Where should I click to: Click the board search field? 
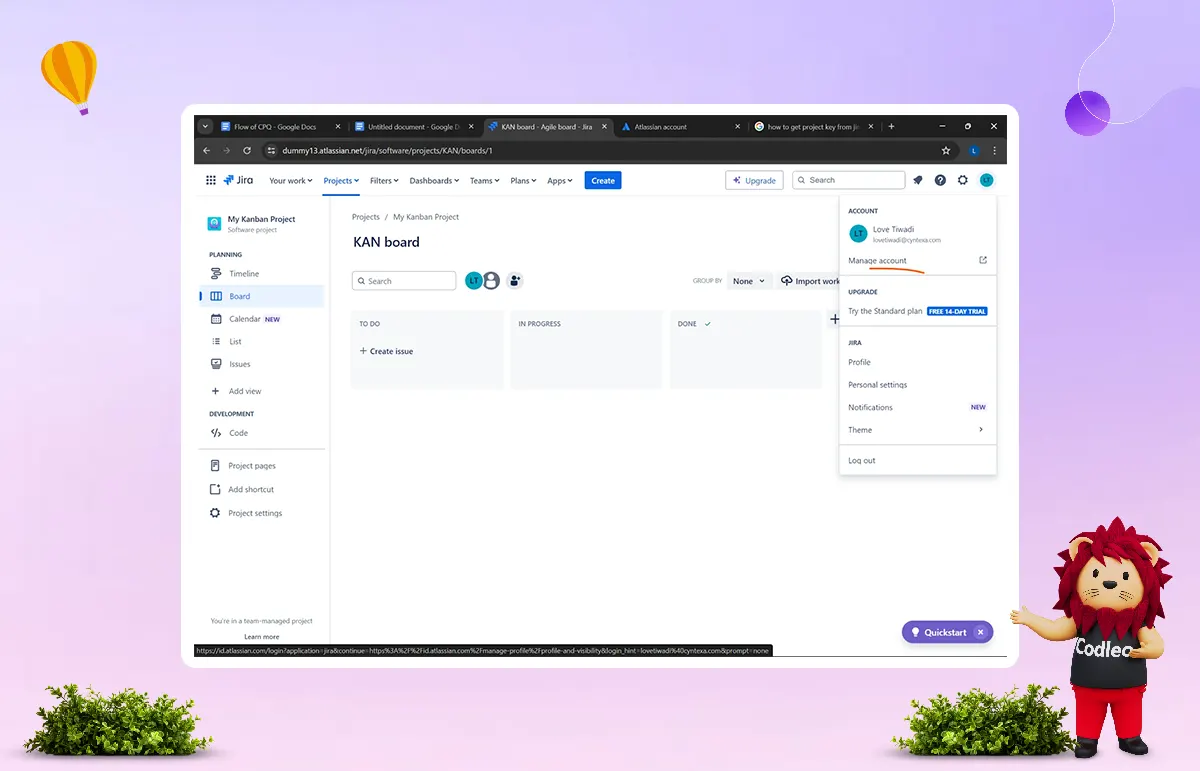[x=404, y=281]
